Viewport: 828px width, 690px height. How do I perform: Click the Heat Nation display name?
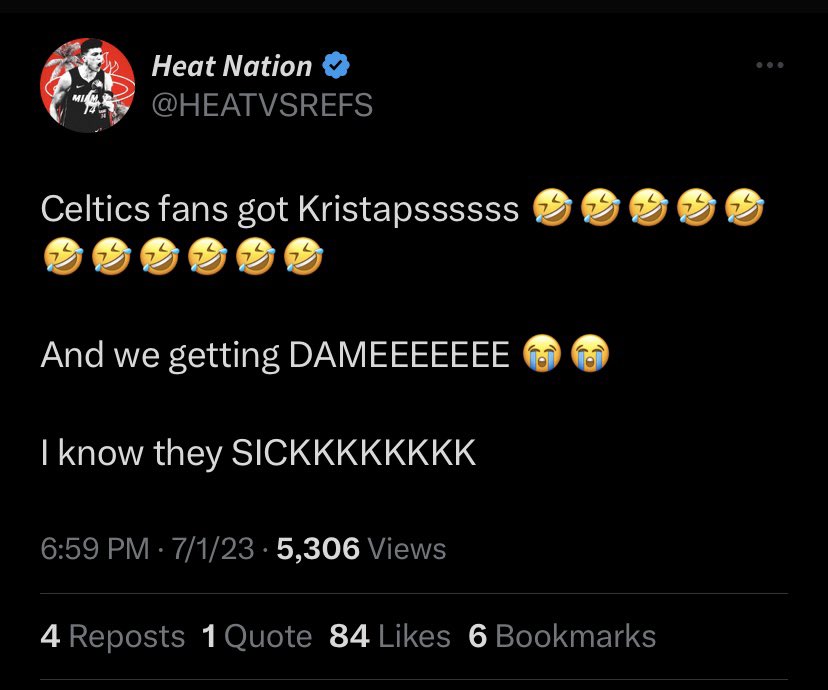[231, 66]
